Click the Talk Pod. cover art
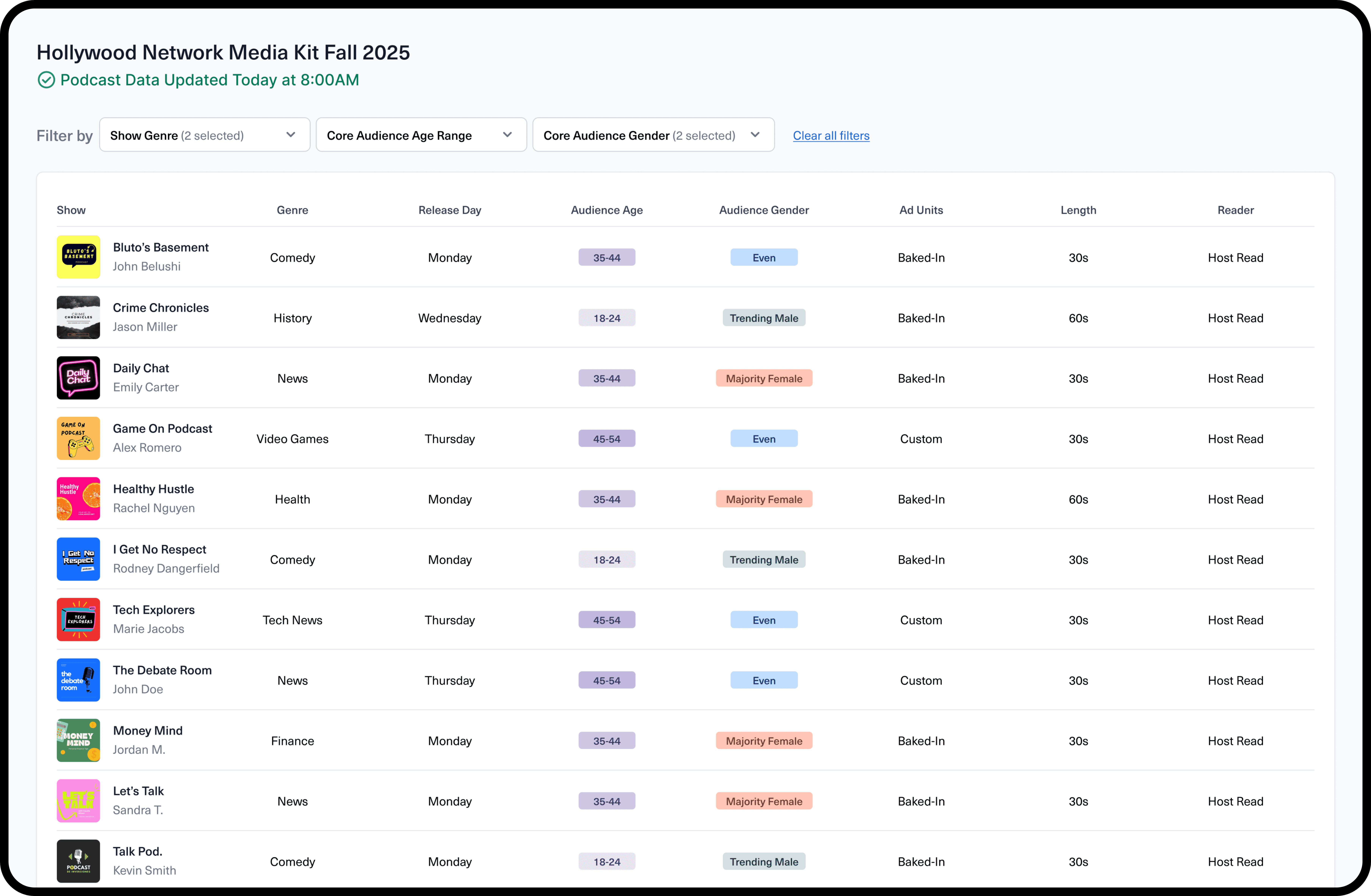Screen dimensions: 1371x896 click(78, 861)
